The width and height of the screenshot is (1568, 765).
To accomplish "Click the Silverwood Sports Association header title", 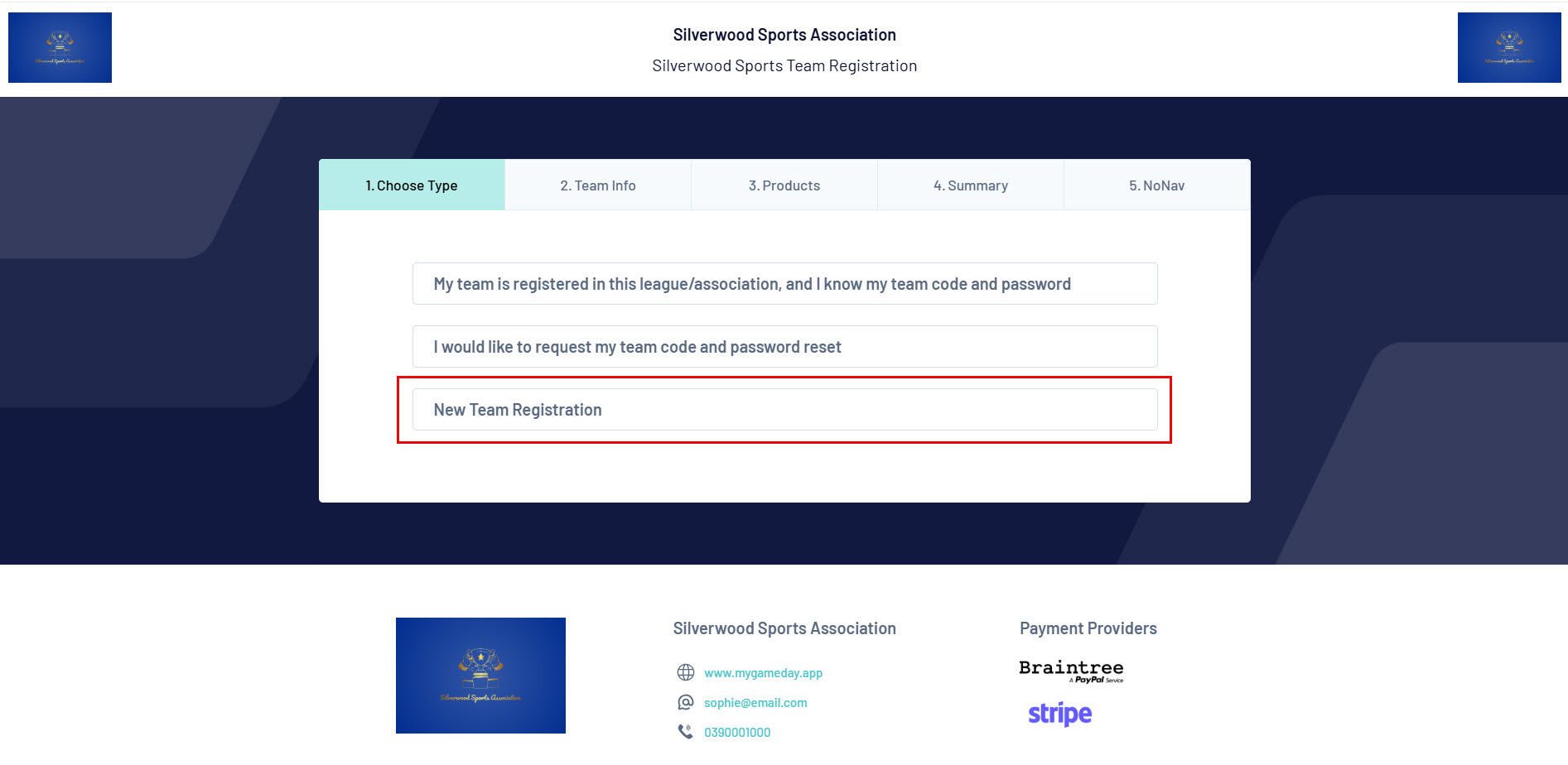I will [x=784, y=35].
